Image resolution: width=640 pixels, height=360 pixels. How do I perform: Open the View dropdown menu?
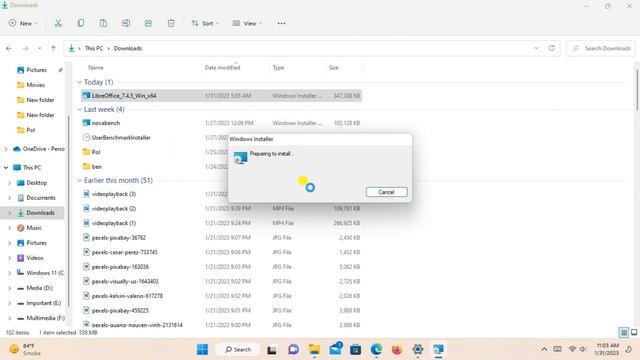click(247, 23)
